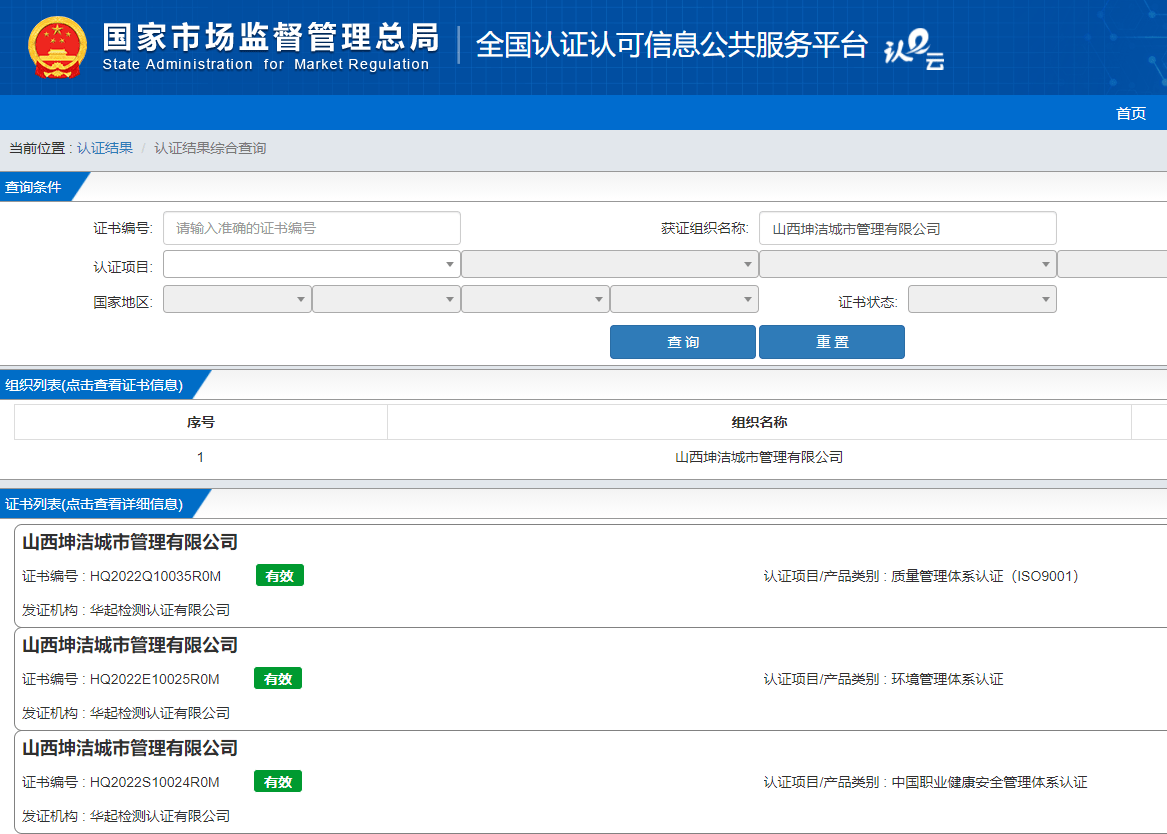Select the 组织列表 section tab
The image size is (1167, 834).
(x=97, y=385)
